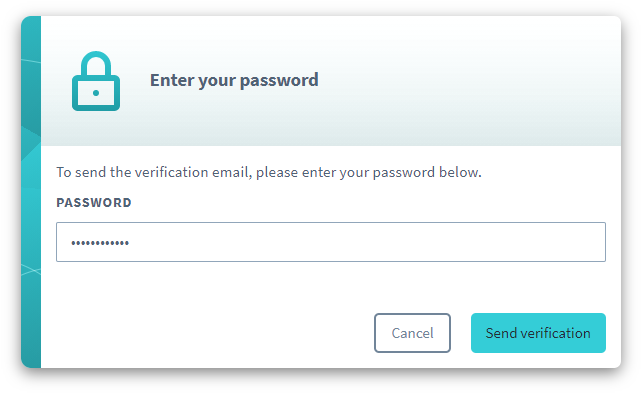Click the Cancel button
The height and width of the screenshot is (394, 642).
pyautogui.click(x=412, y=333)
